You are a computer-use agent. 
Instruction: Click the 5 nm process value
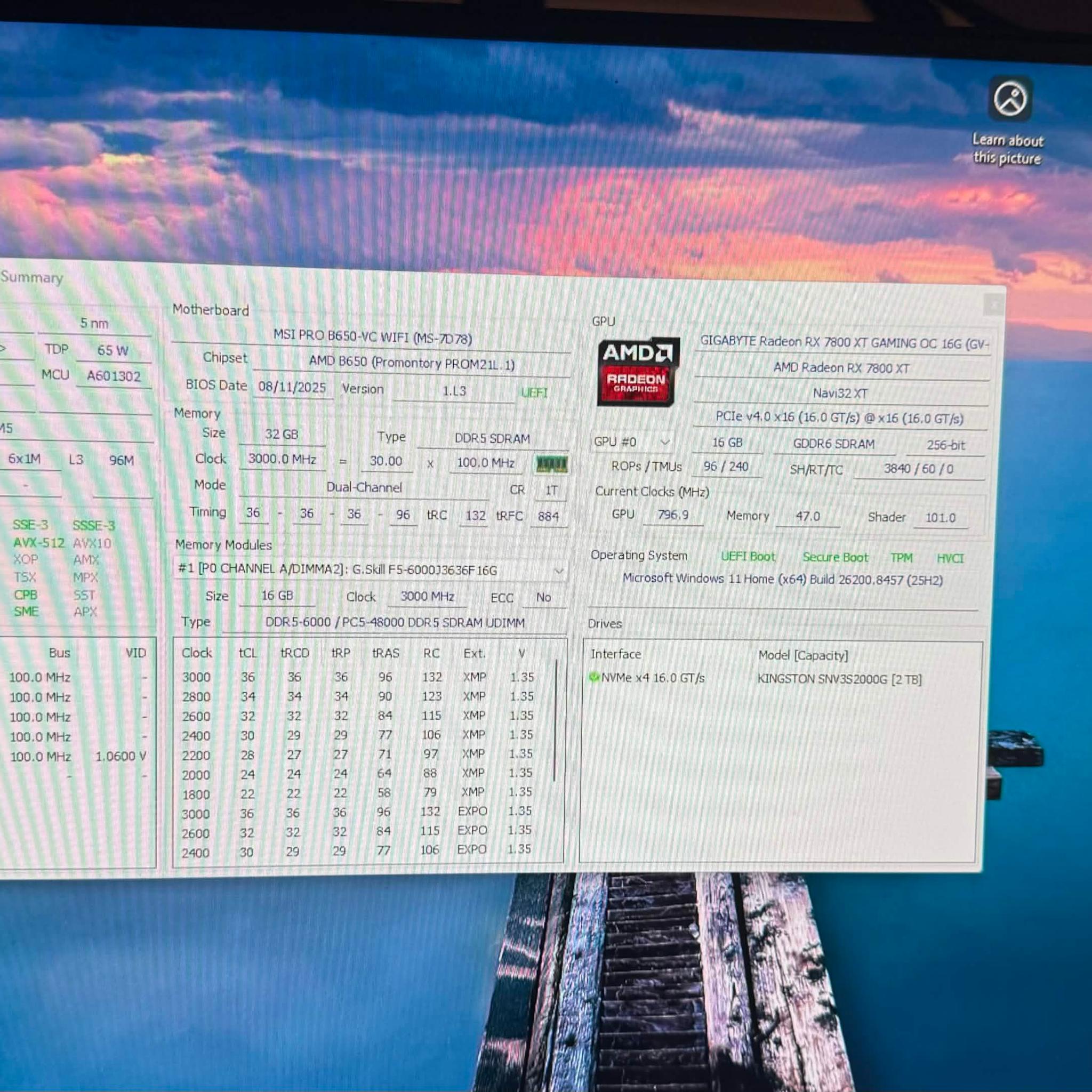pos(94,323)
